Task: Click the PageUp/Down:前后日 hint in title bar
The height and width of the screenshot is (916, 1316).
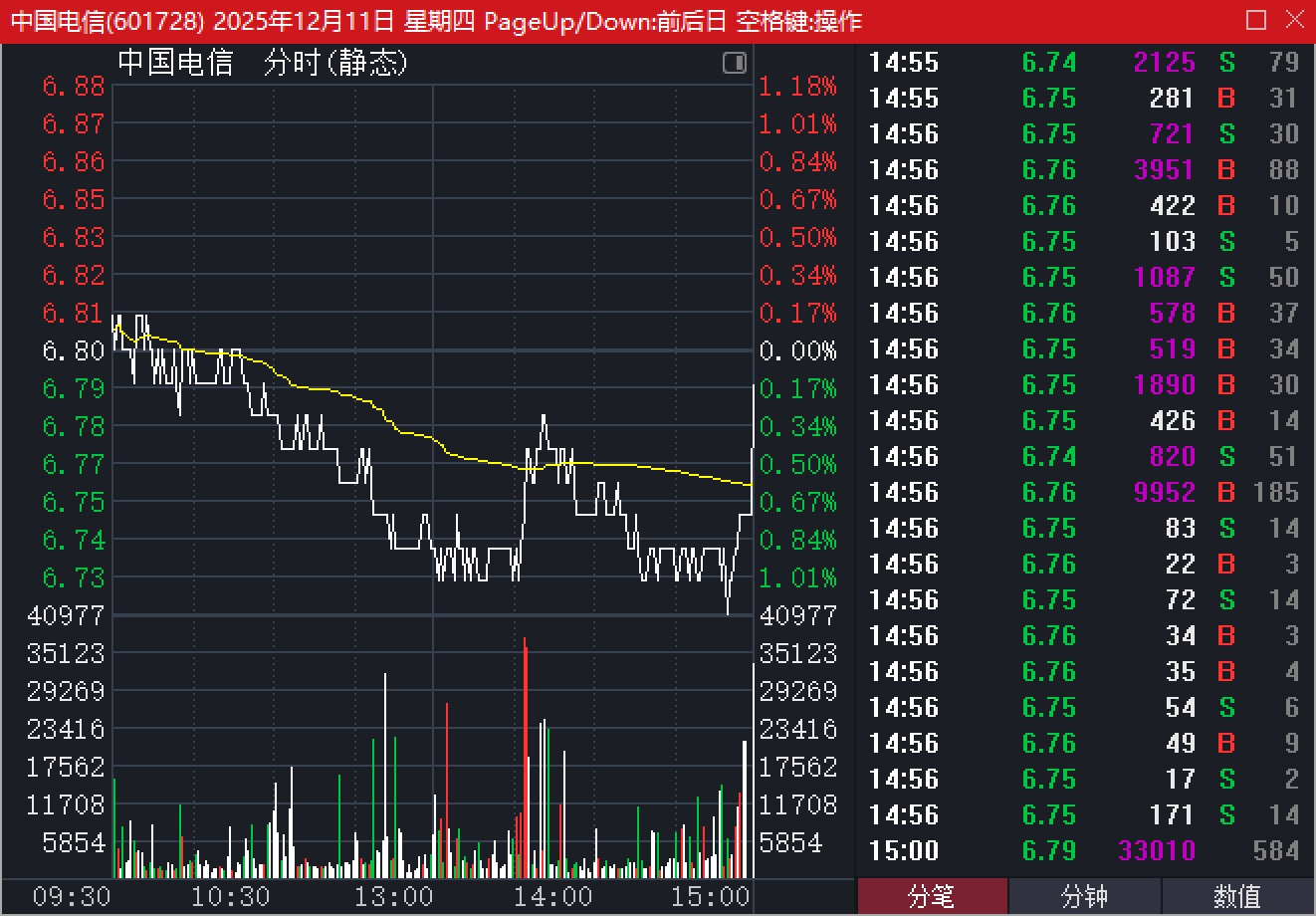Action: tap(605, 21)
